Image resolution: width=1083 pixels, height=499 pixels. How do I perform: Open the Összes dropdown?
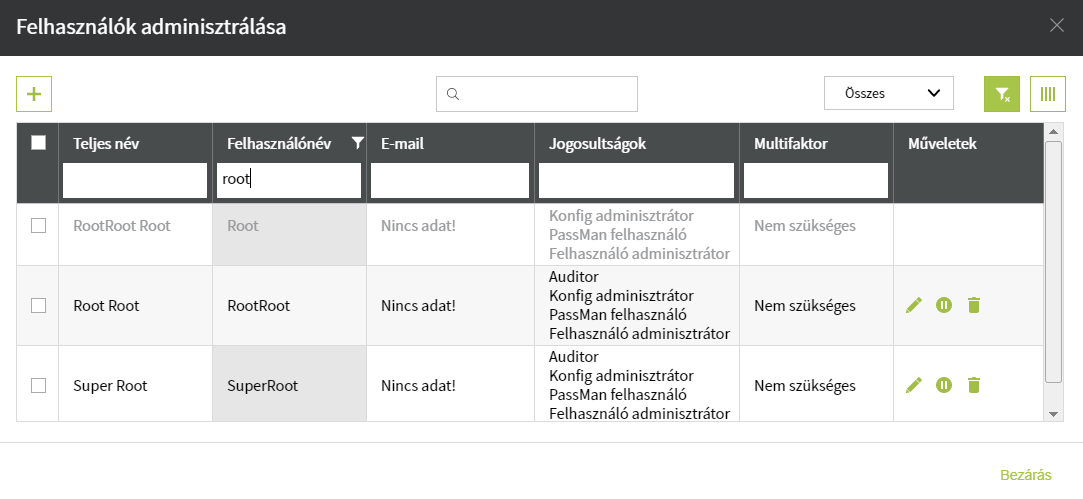(888, 94)
